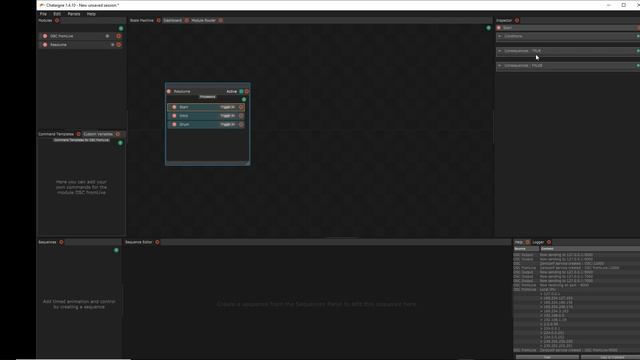
Task: Select the Resolume state title
Action: point(182,91)
